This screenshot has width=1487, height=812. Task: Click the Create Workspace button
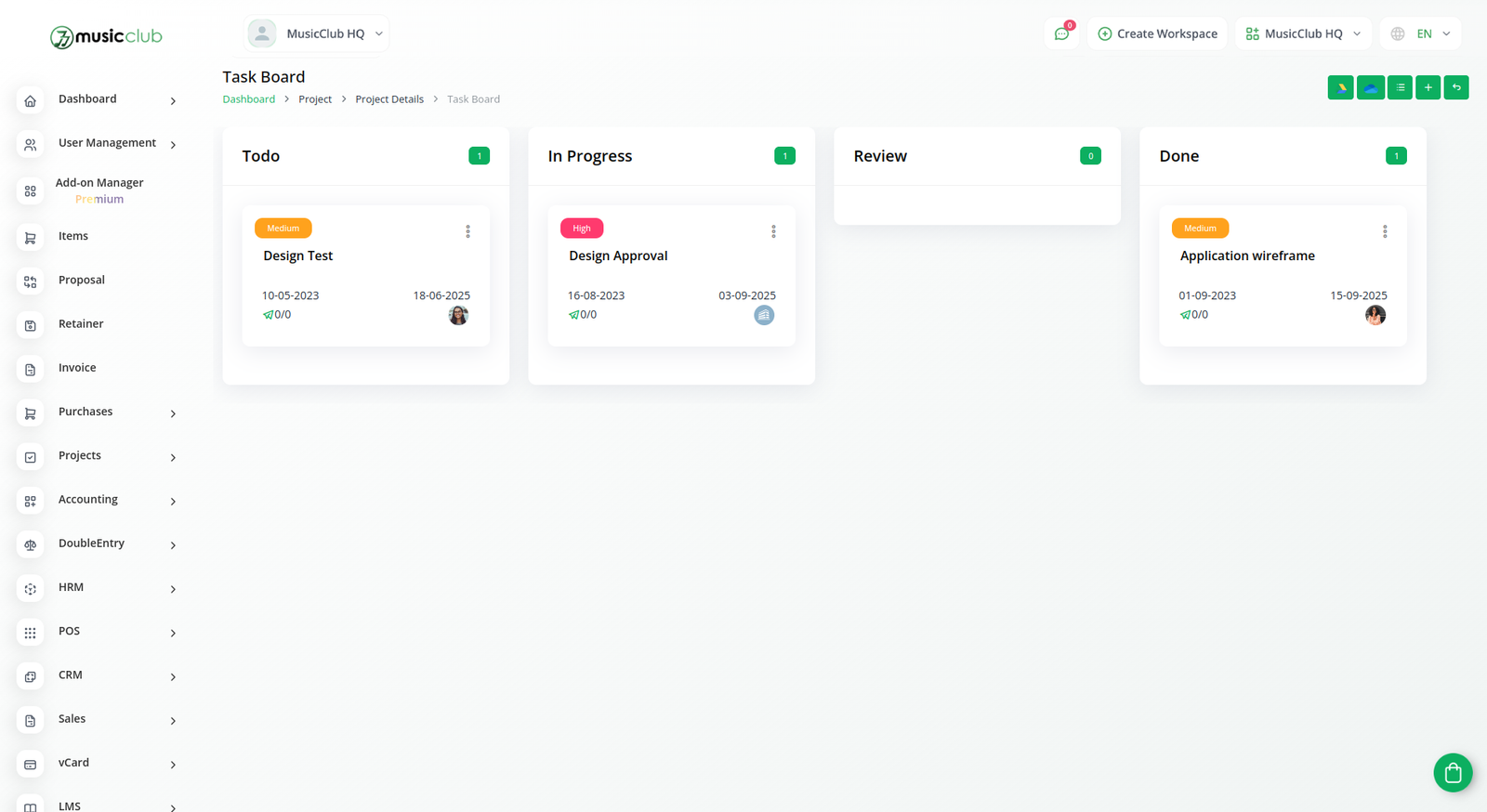(x=1157, y=33)
